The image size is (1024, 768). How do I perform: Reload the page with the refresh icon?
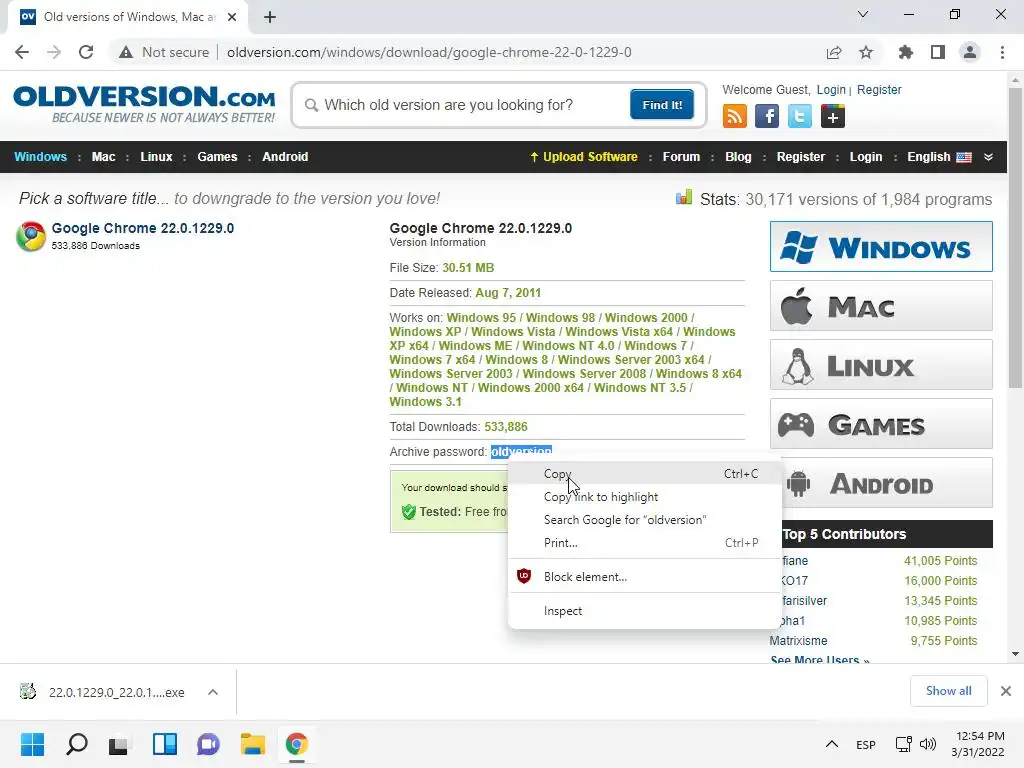pyautogui.click(x=86, y=52)
